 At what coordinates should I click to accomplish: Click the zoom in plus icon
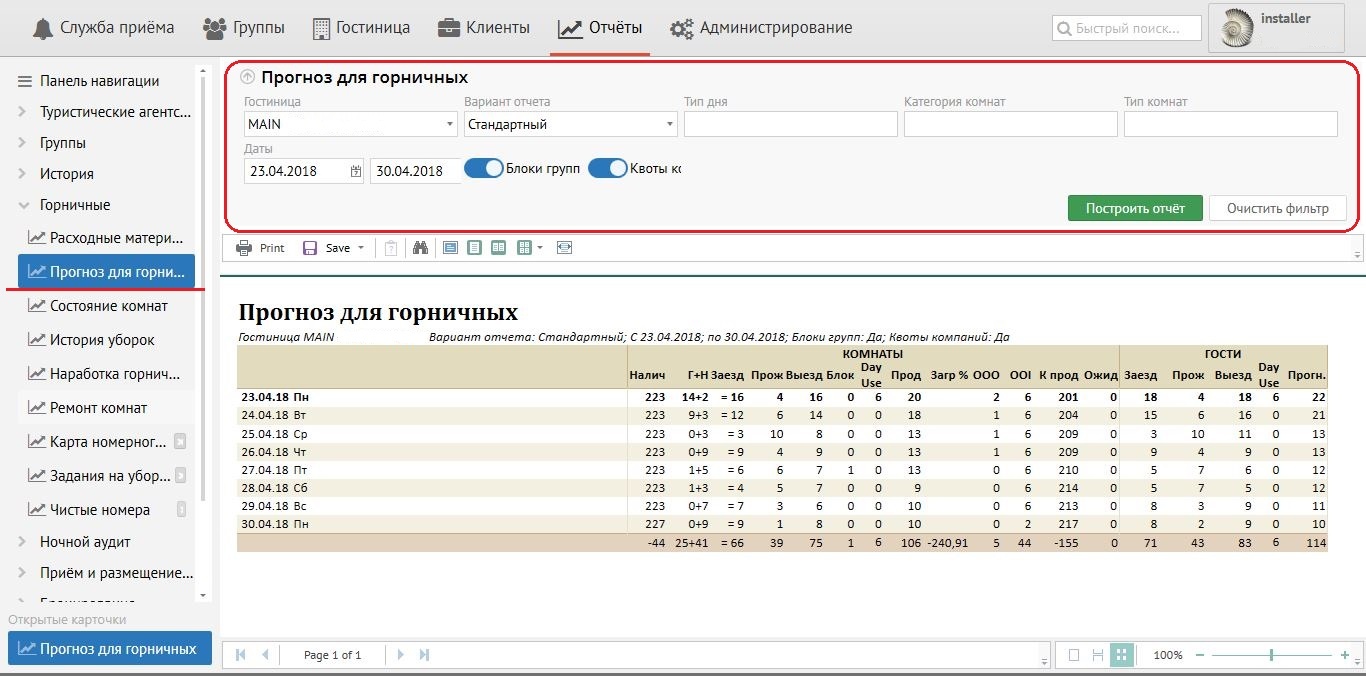[1344, 655]
